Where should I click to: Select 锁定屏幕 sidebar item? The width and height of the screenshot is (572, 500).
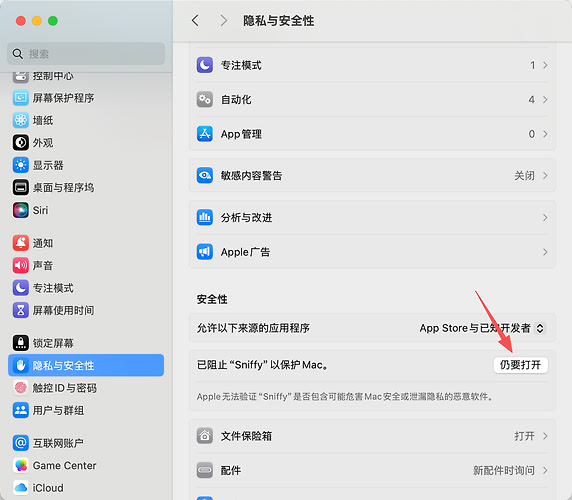pos(86,343)
